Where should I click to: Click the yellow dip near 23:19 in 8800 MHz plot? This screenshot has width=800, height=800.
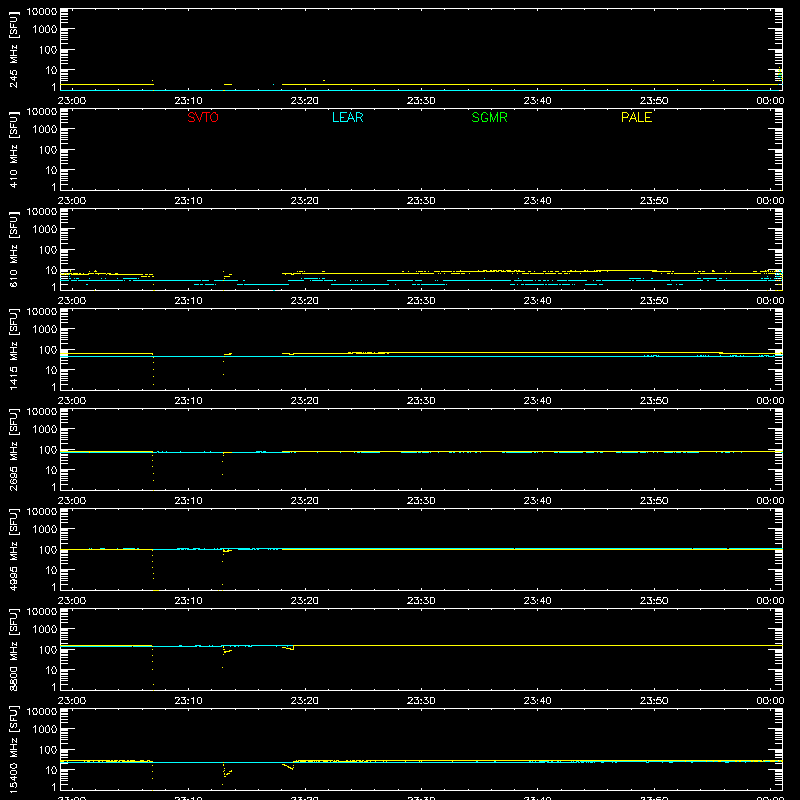(x=289, y=647)
